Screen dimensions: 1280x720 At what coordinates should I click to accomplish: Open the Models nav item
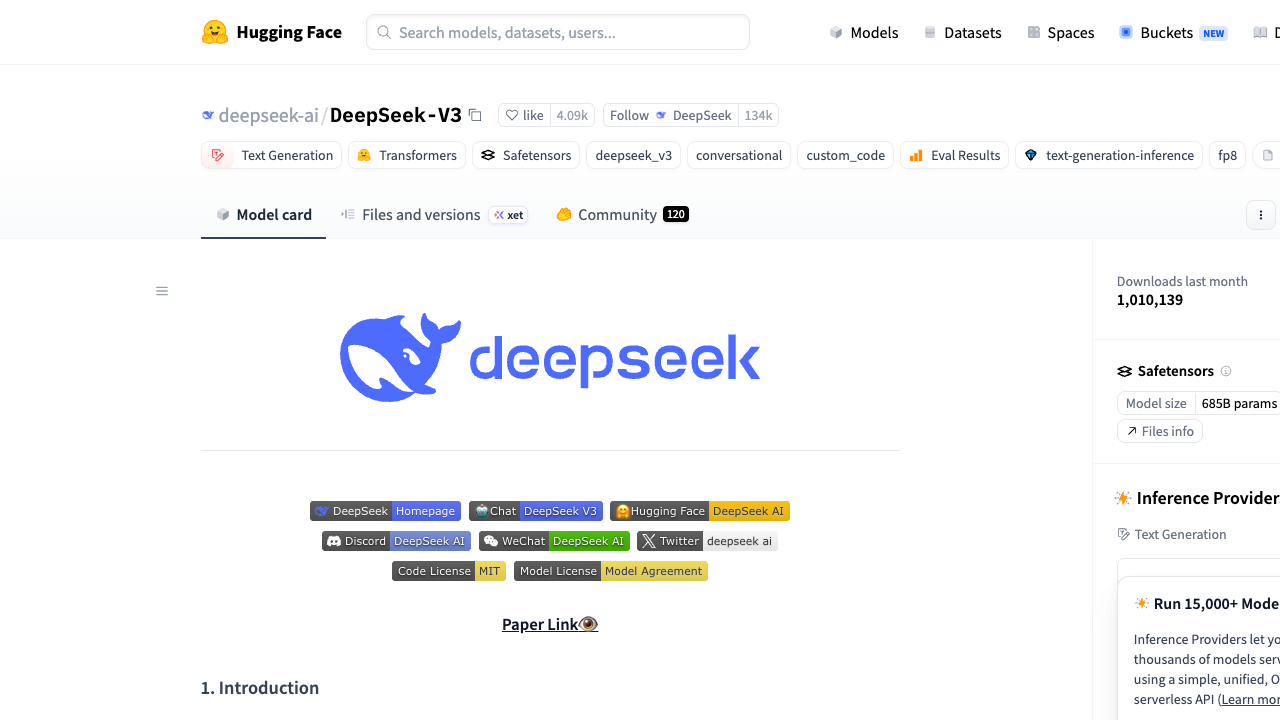[864, 32]
